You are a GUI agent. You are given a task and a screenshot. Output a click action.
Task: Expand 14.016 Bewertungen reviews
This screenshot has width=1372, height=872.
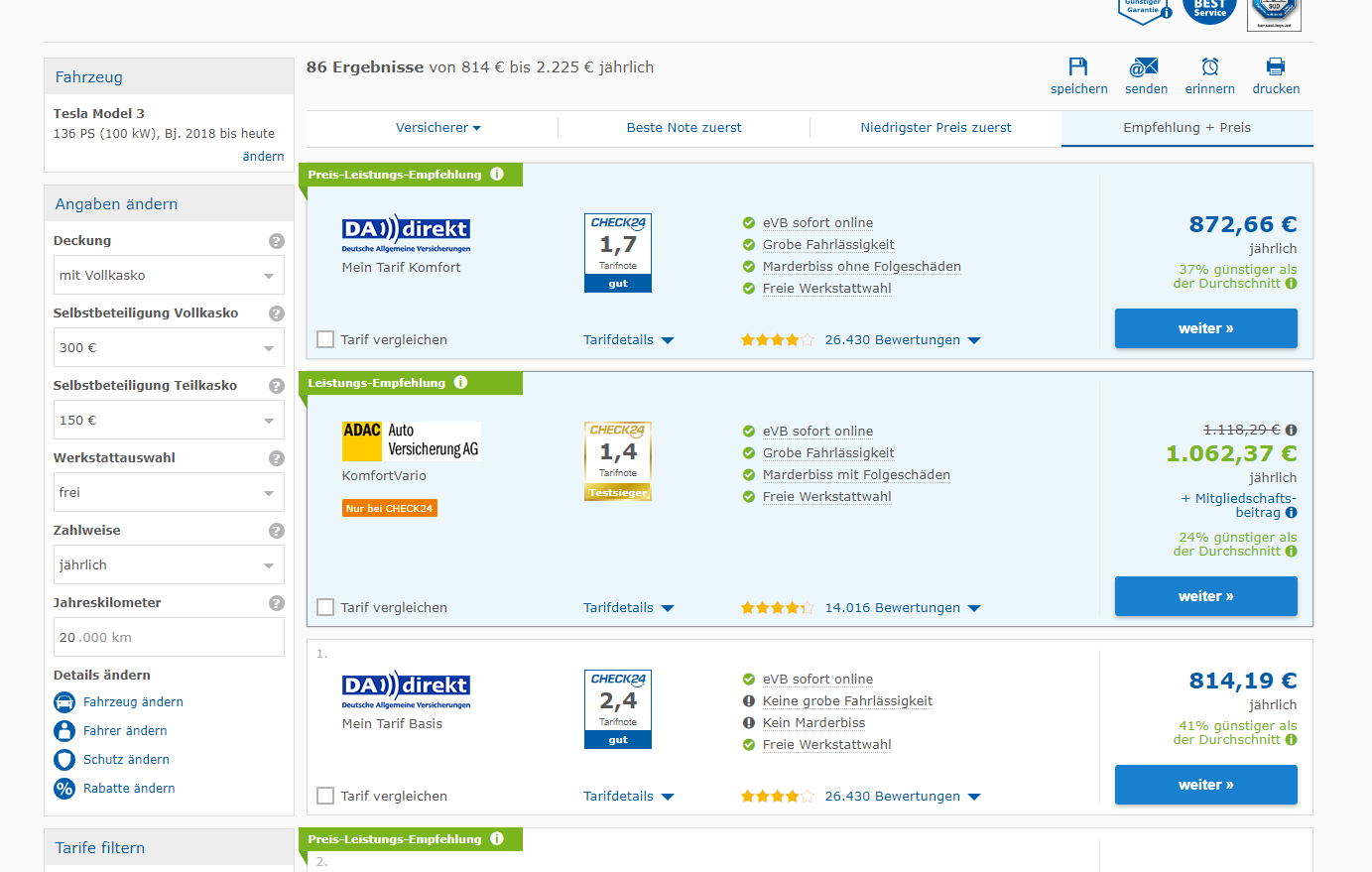(902, 608)
